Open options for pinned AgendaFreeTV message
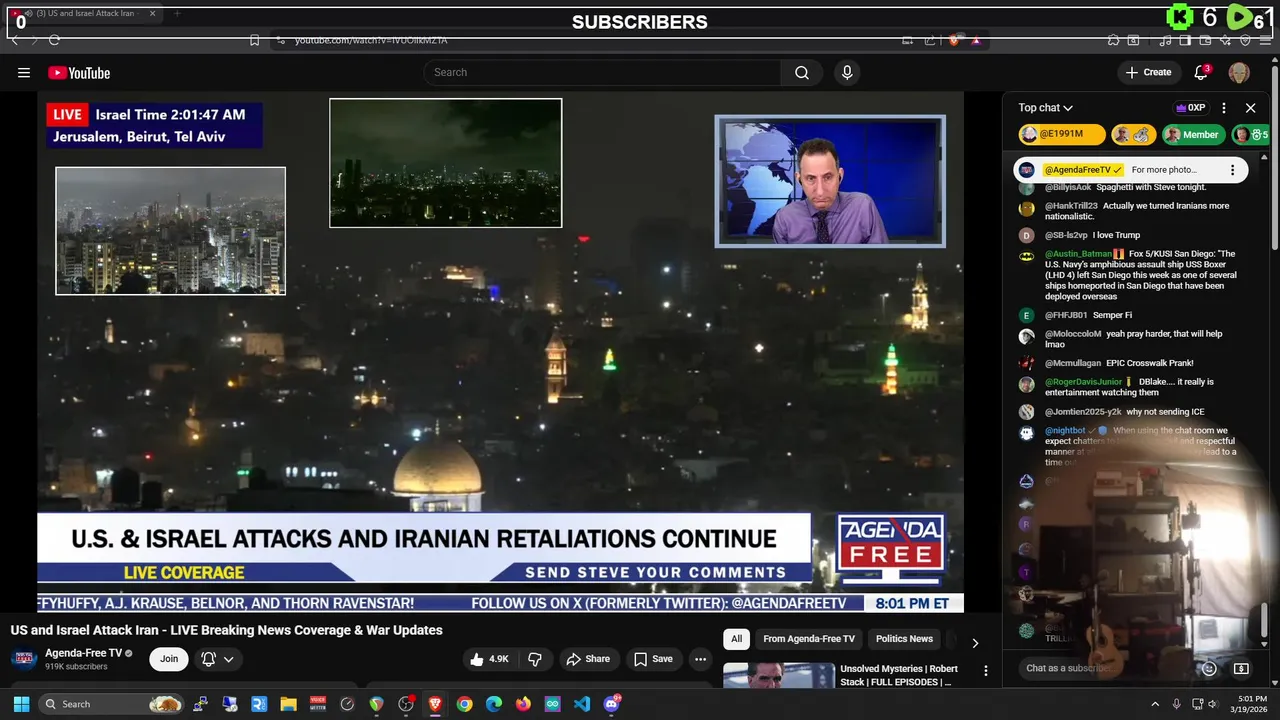The image size is (1280, 720). coord(1232,170)
